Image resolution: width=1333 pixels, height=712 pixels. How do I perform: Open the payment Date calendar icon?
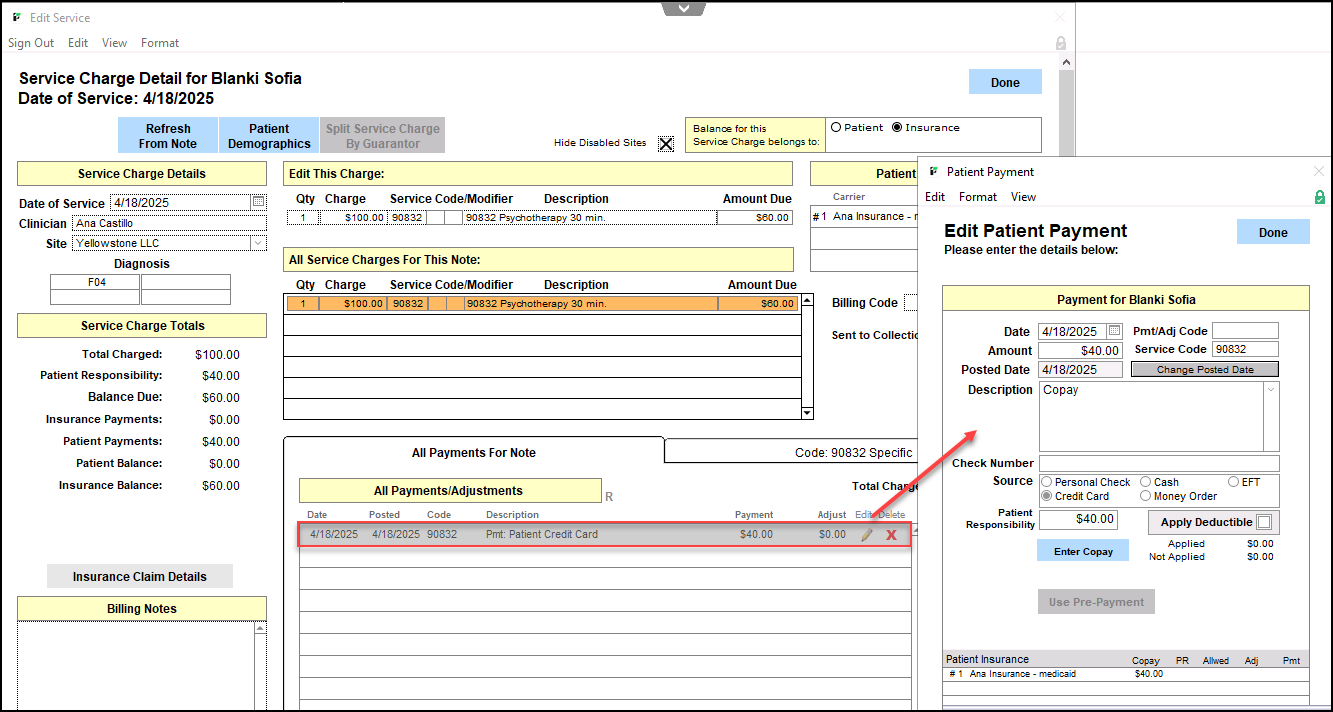(x=1115, y=331)
